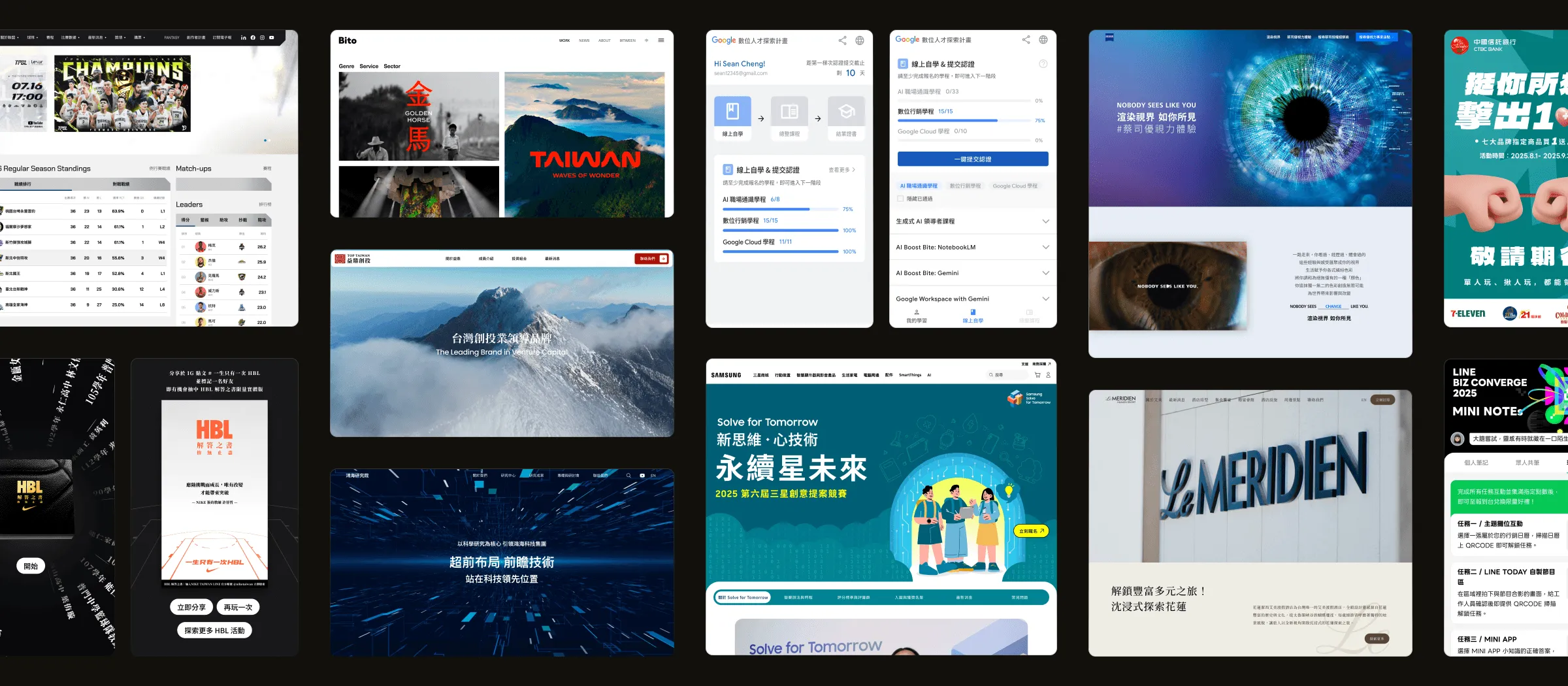1568x686 pixels.
Task: Click the blue 一鍵提交認證 button
Action: click(973, 159)
